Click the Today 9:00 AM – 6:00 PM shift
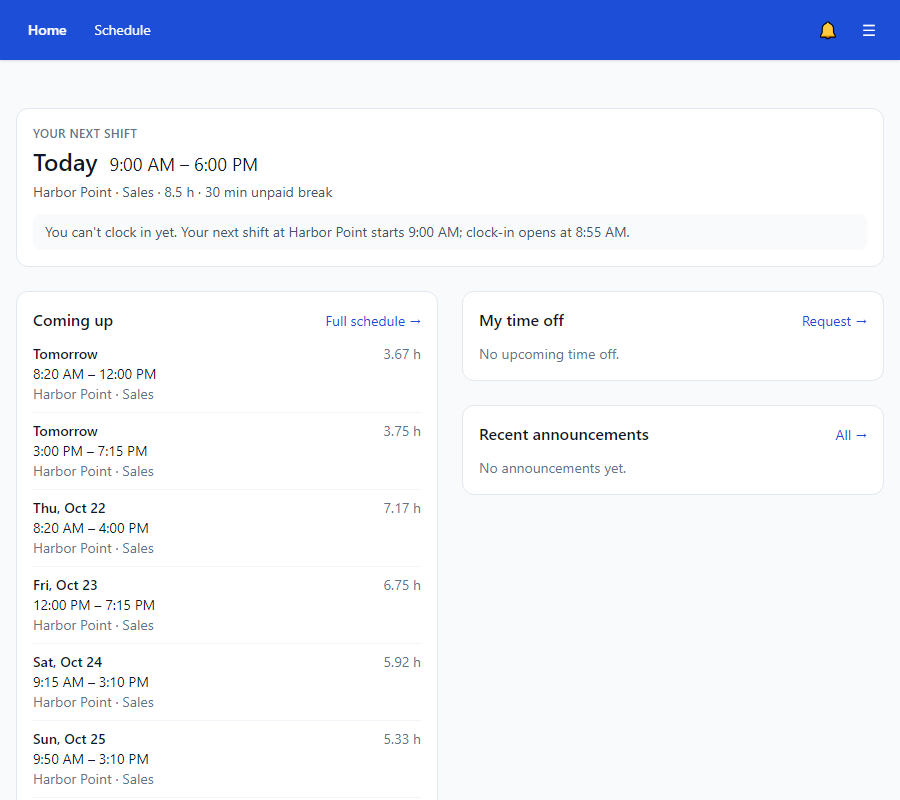Viewport: 900px width, 800px height. [145, 164]
